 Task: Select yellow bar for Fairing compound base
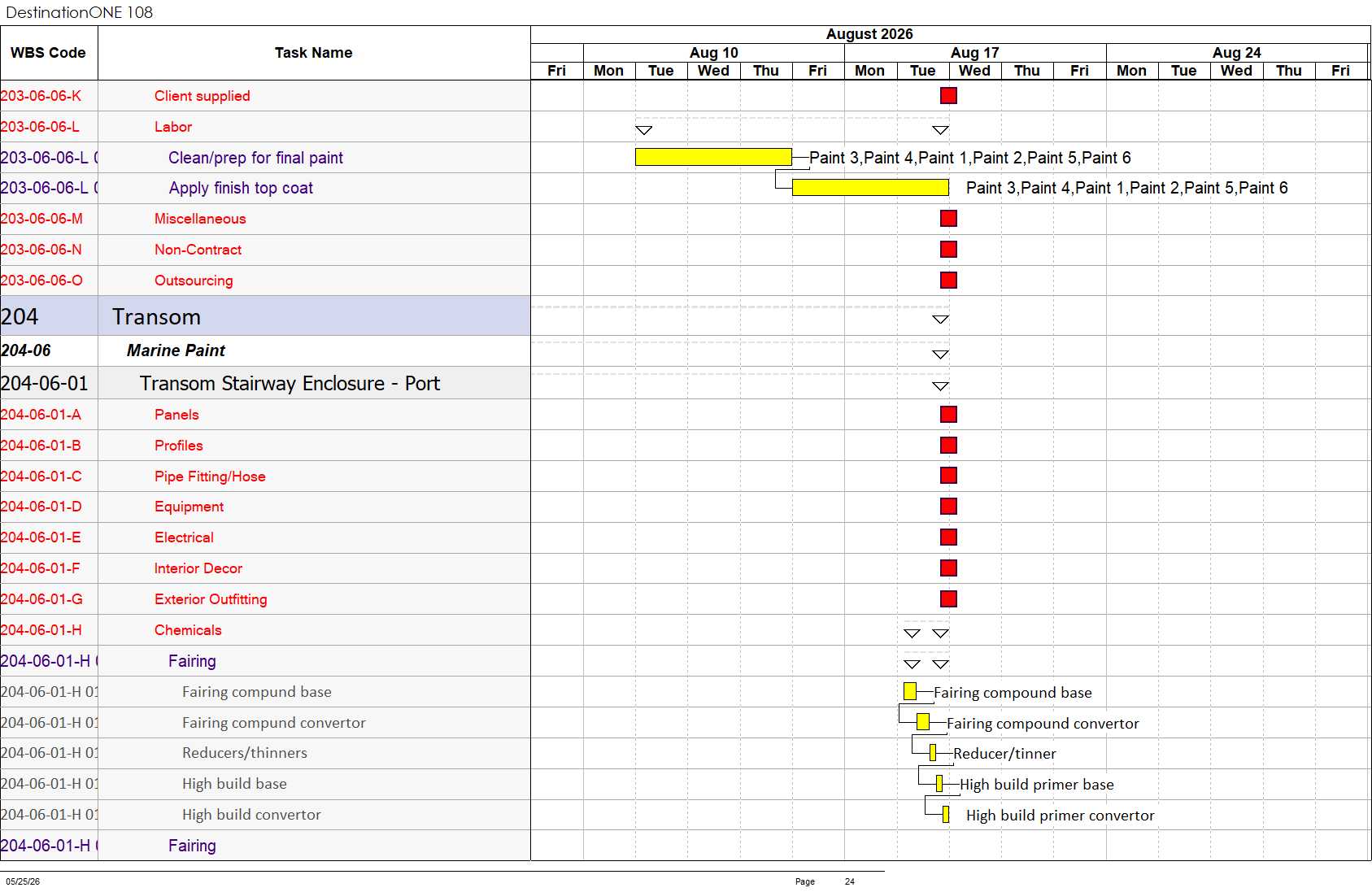[x=910, y=691]
